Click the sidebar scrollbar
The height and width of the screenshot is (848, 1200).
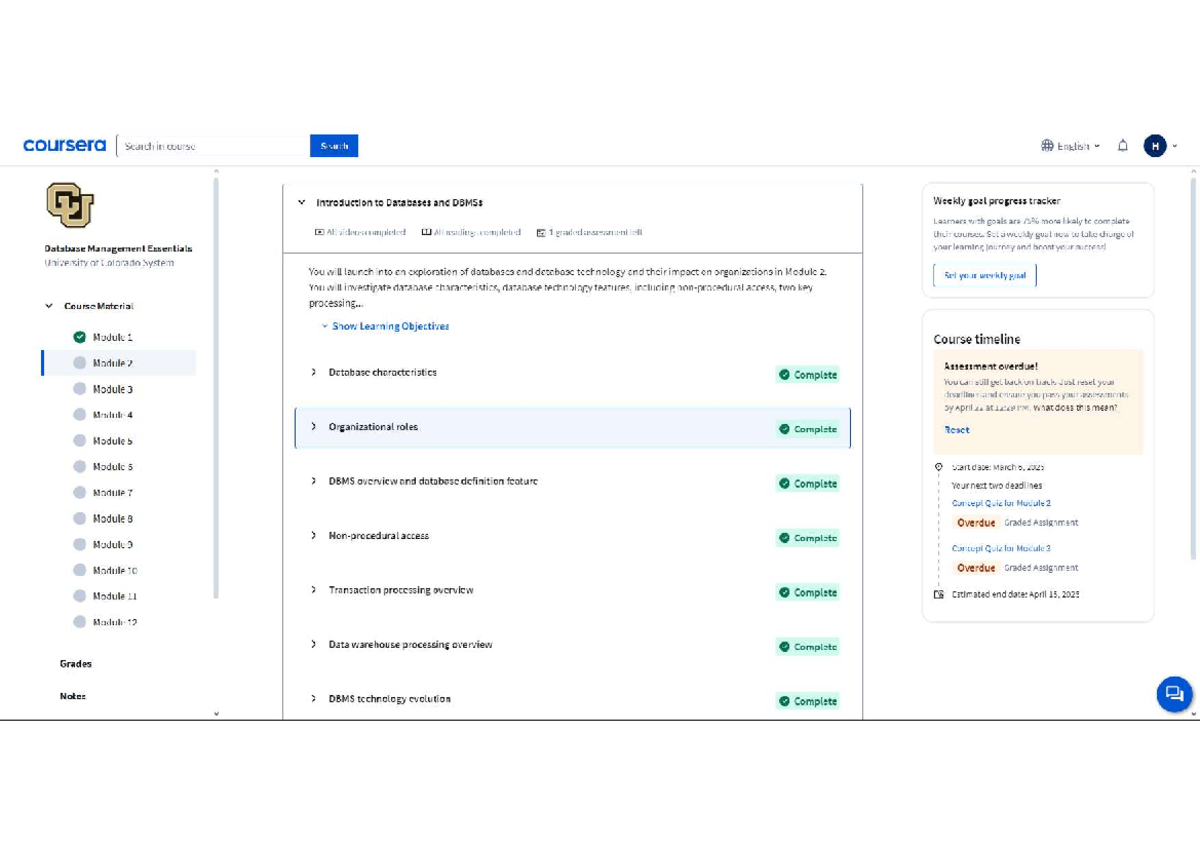pos(216,388)
